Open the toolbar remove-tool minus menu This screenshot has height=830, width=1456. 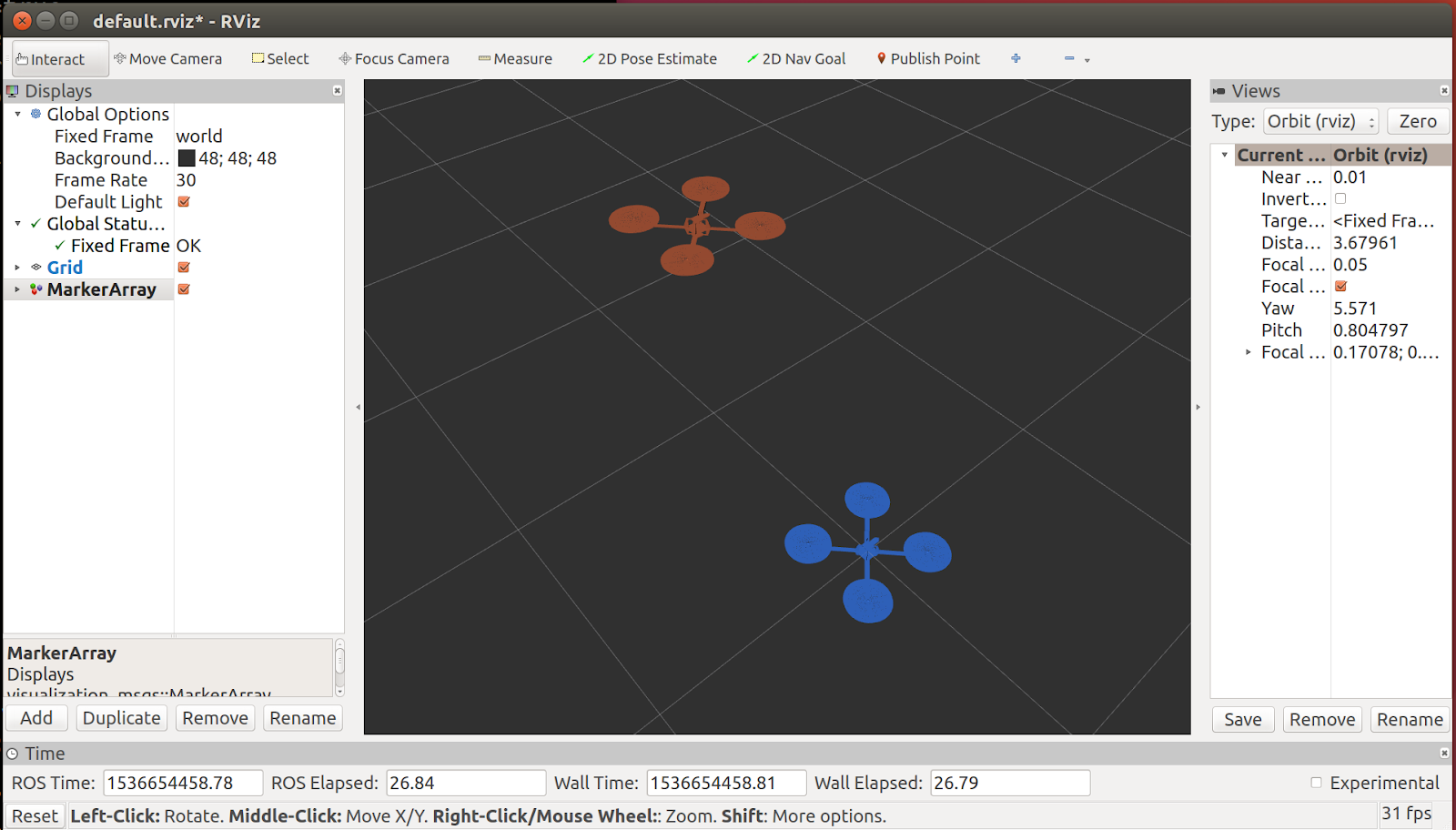(1076, 59)
